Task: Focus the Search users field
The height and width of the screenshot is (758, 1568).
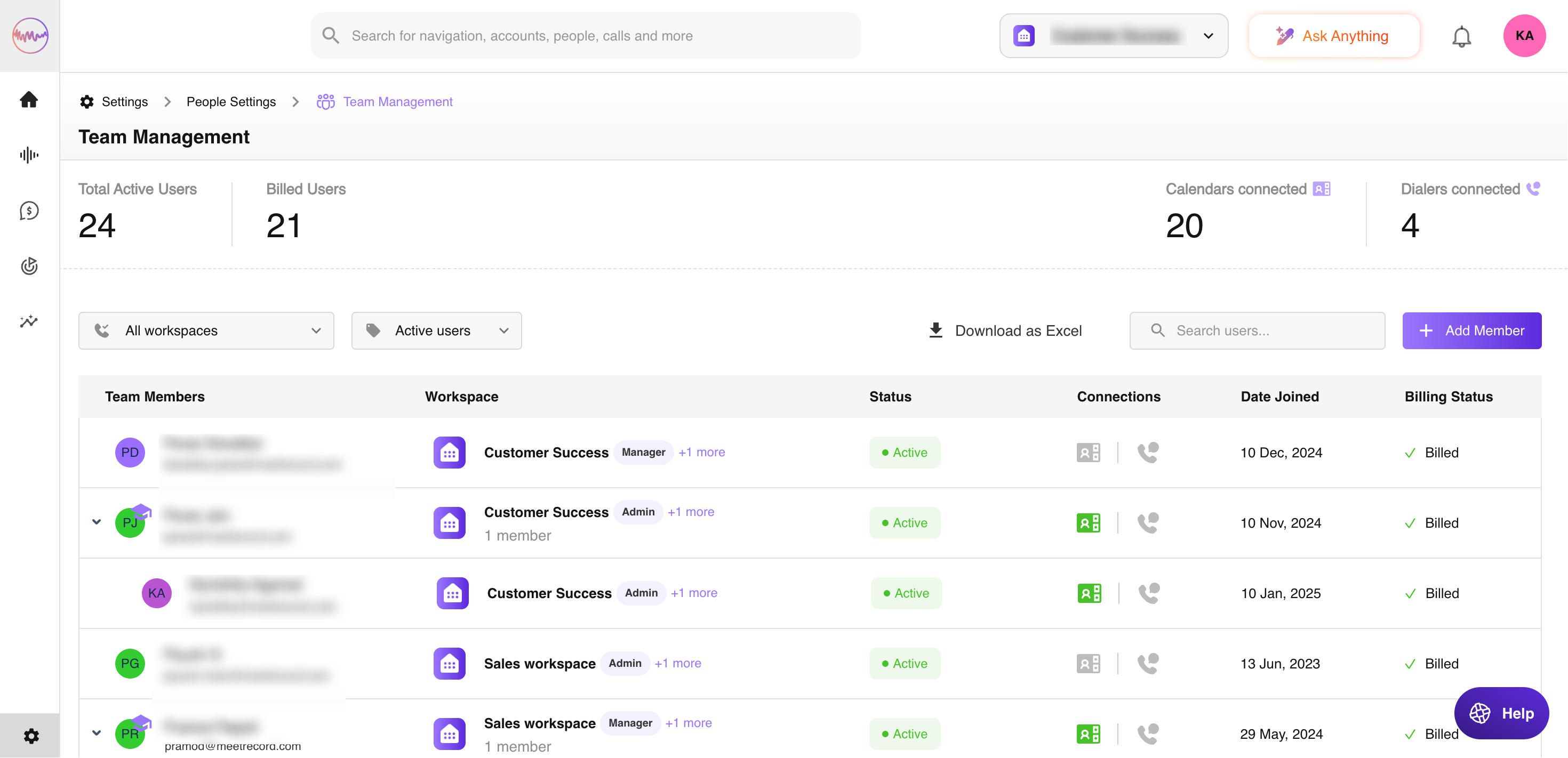Action: pos(1266,330)
